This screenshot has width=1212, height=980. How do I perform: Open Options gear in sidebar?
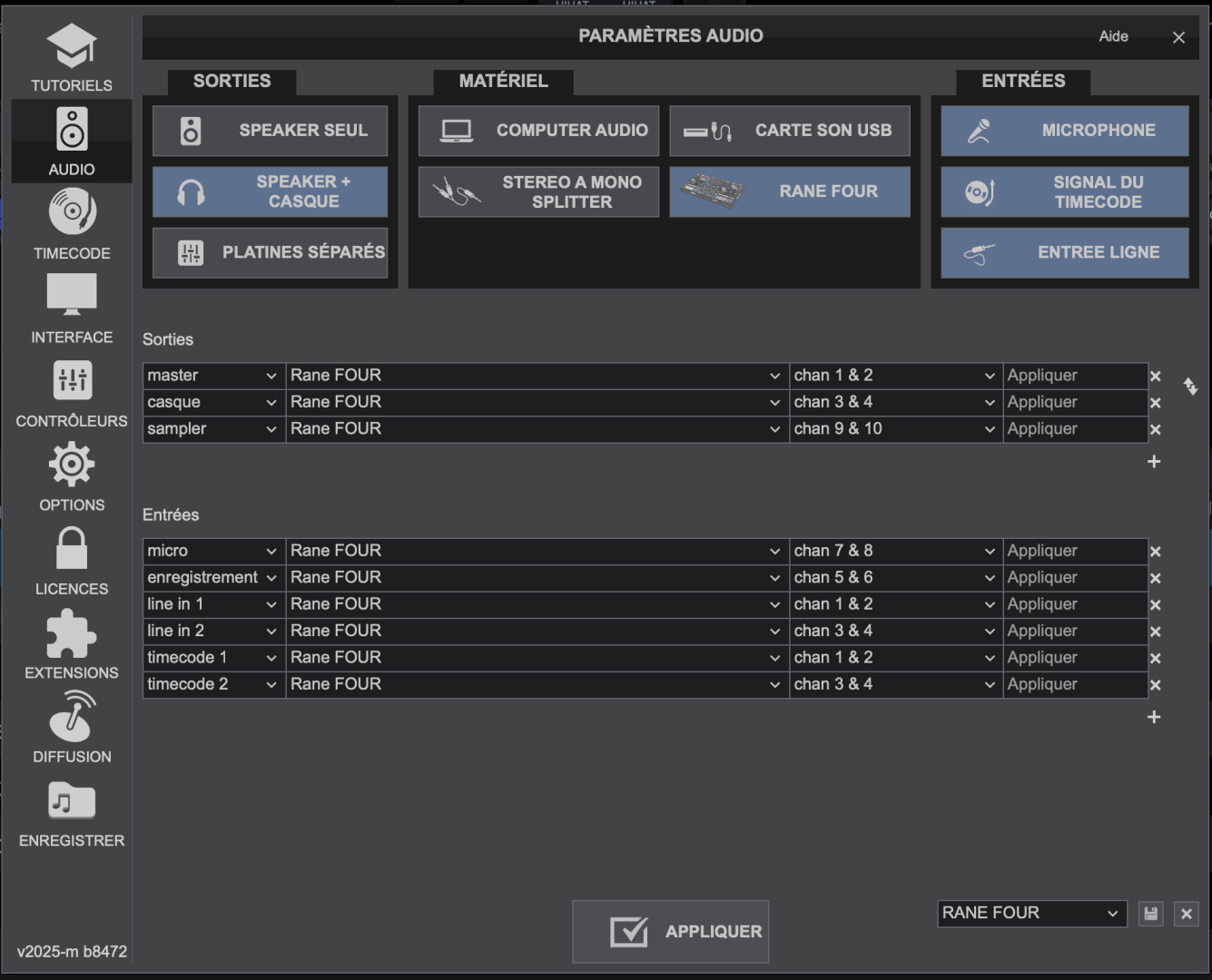click(x=72, y=476)
